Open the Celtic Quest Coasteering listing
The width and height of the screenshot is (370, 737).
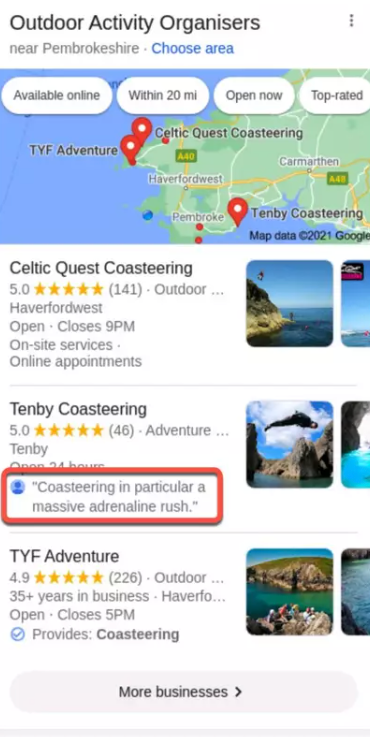pyautogui.click(x=101, y=268)
